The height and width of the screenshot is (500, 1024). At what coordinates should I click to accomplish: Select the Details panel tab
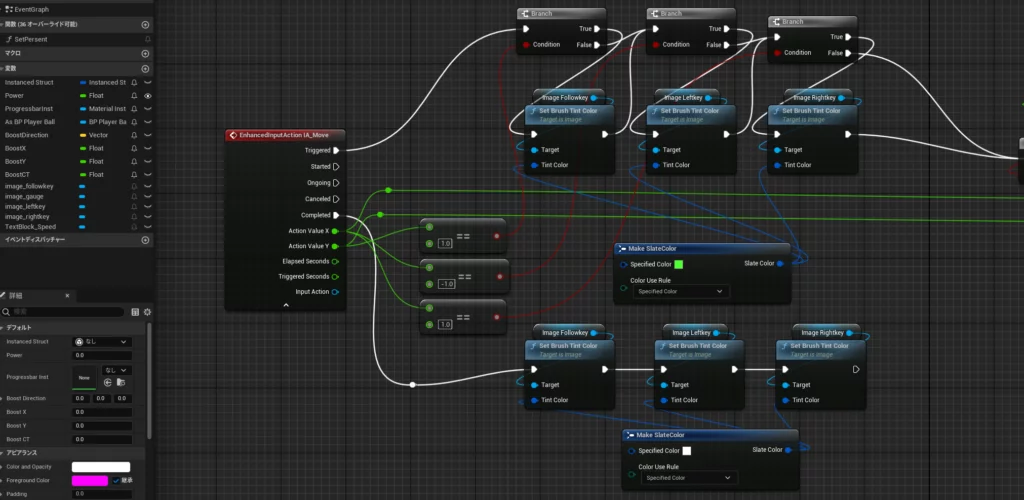(x=30, y=297)
